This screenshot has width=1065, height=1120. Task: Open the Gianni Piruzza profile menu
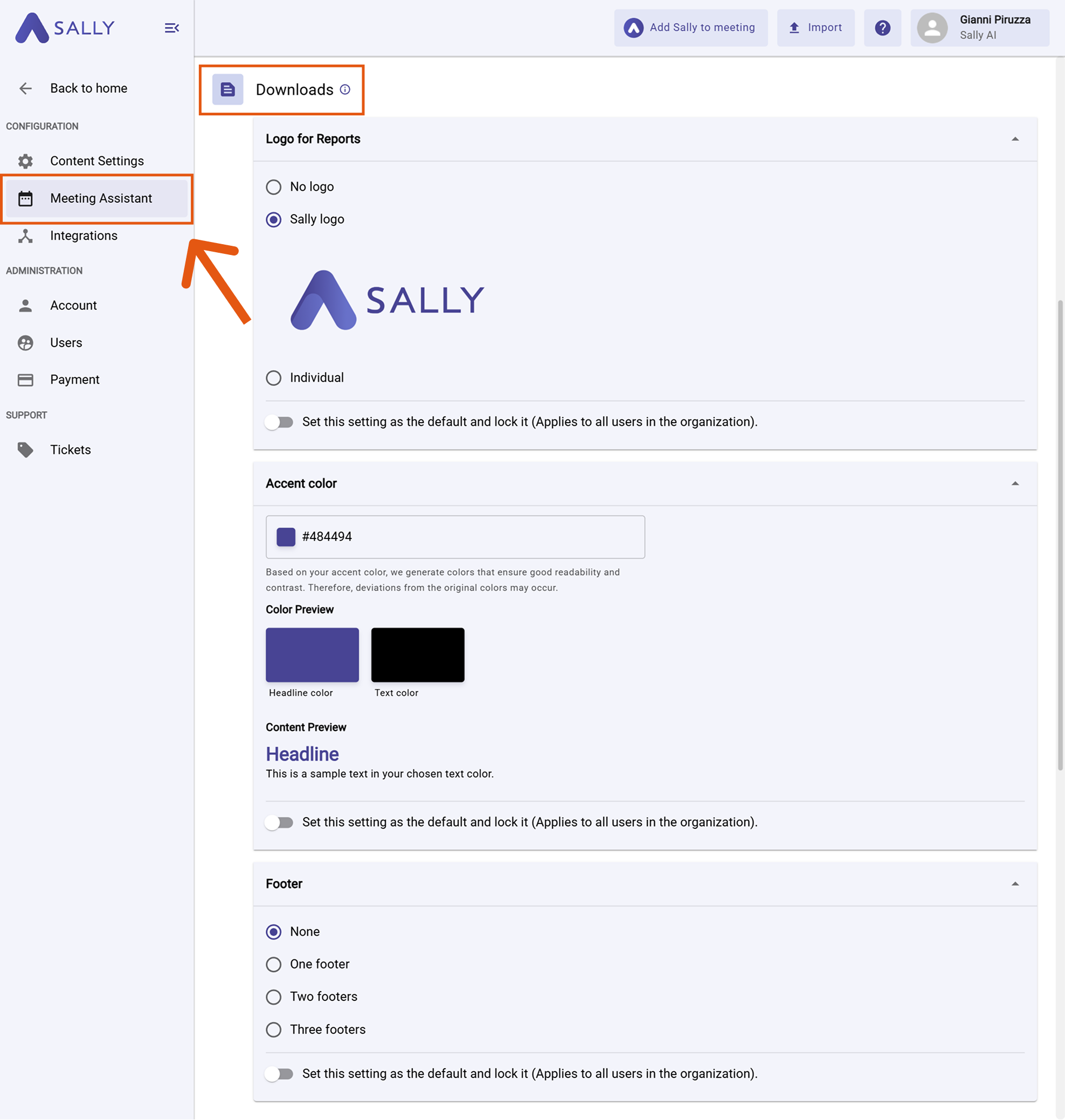(979, 28)
